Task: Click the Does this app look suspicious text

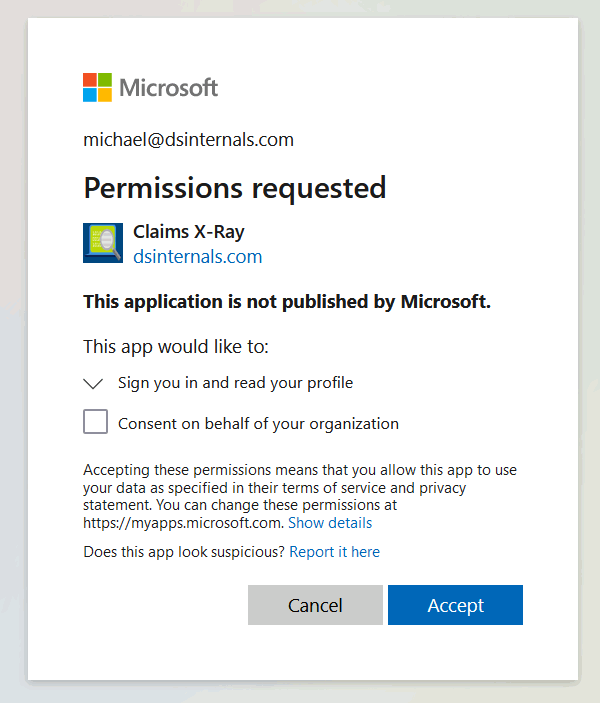Action: (184, 551)
